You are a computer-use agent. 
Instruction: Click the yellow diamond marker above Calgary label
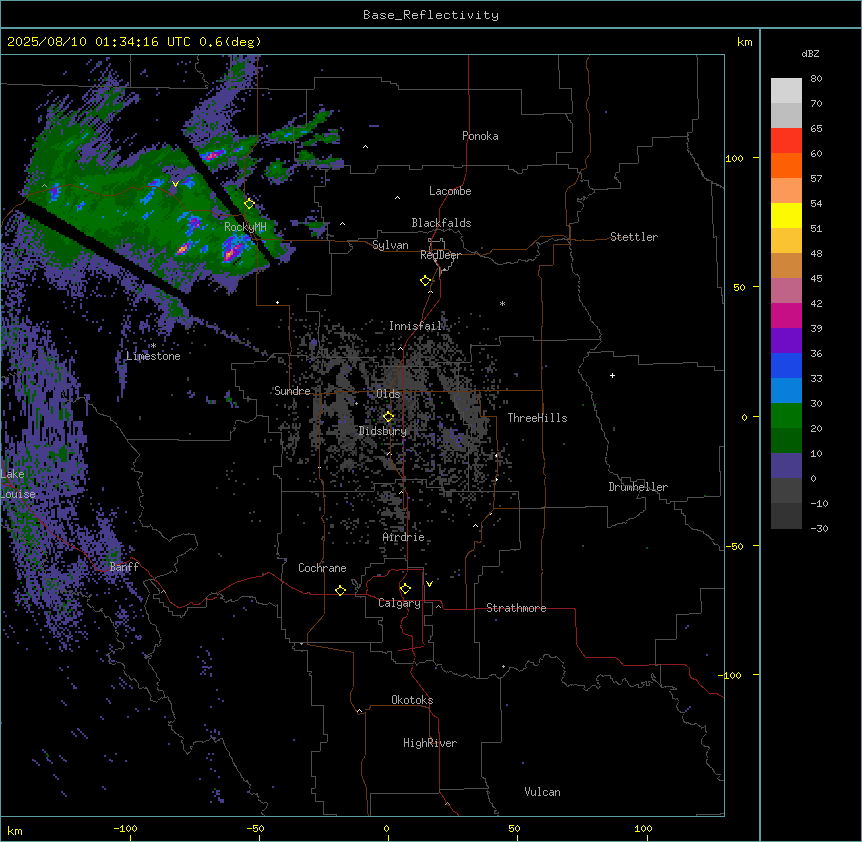tap(405, 589)
